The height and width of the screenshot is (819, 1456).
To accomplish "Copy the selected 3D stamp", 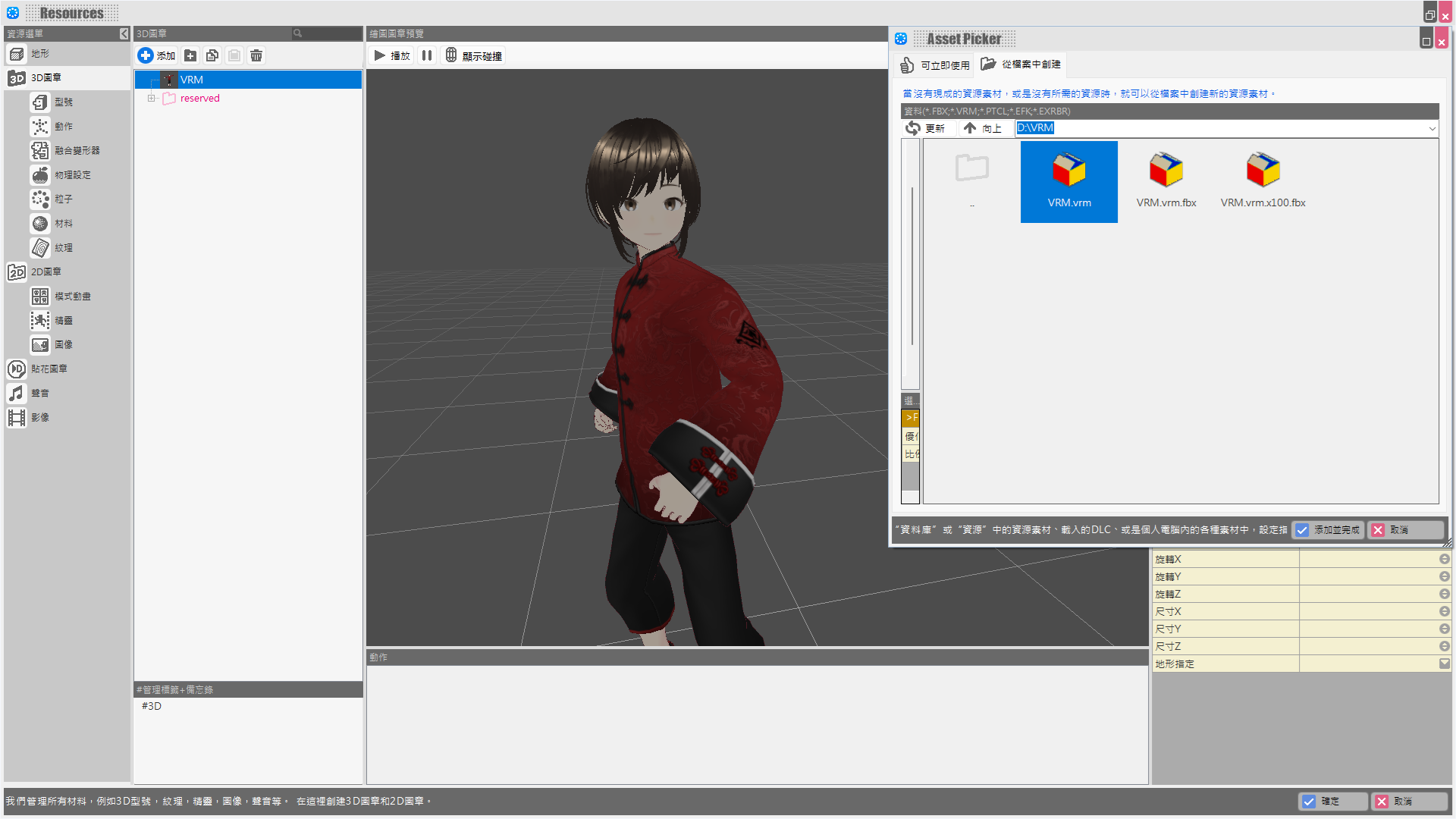I will click(x=212, y=55).
